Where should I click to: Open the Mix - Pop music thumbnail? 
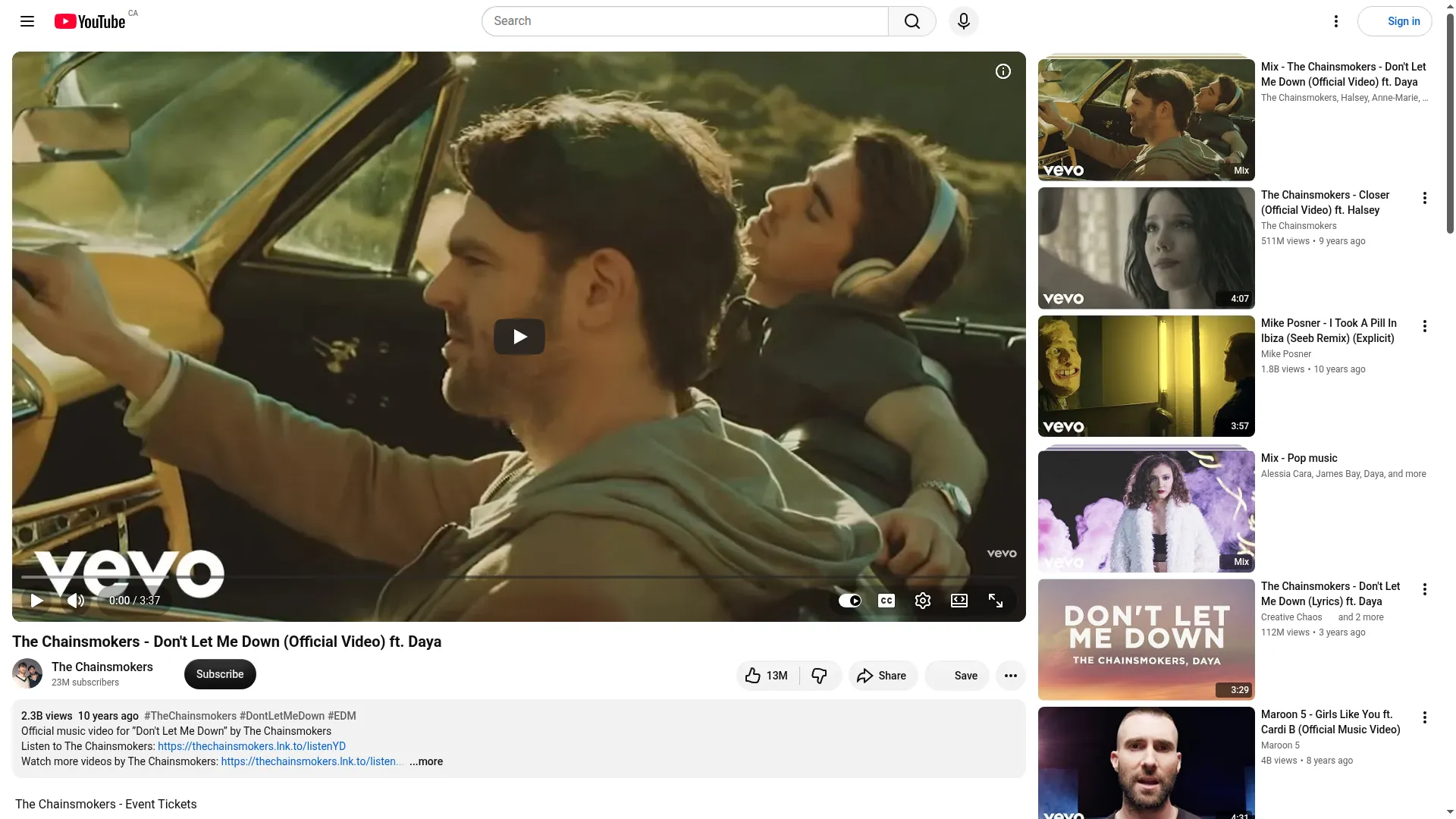click(x=1147, y=511)
